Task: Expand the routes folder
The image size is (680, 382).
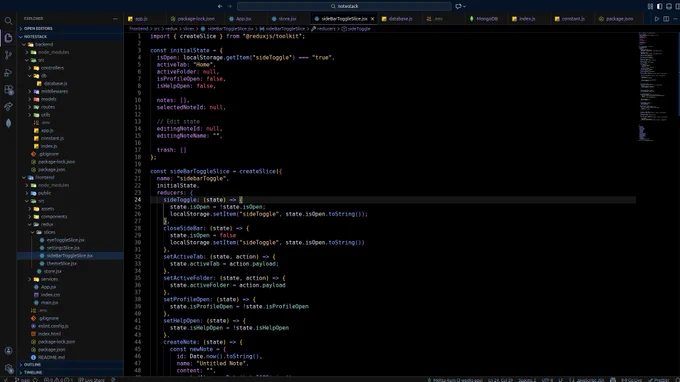Action: coord(70,107)
